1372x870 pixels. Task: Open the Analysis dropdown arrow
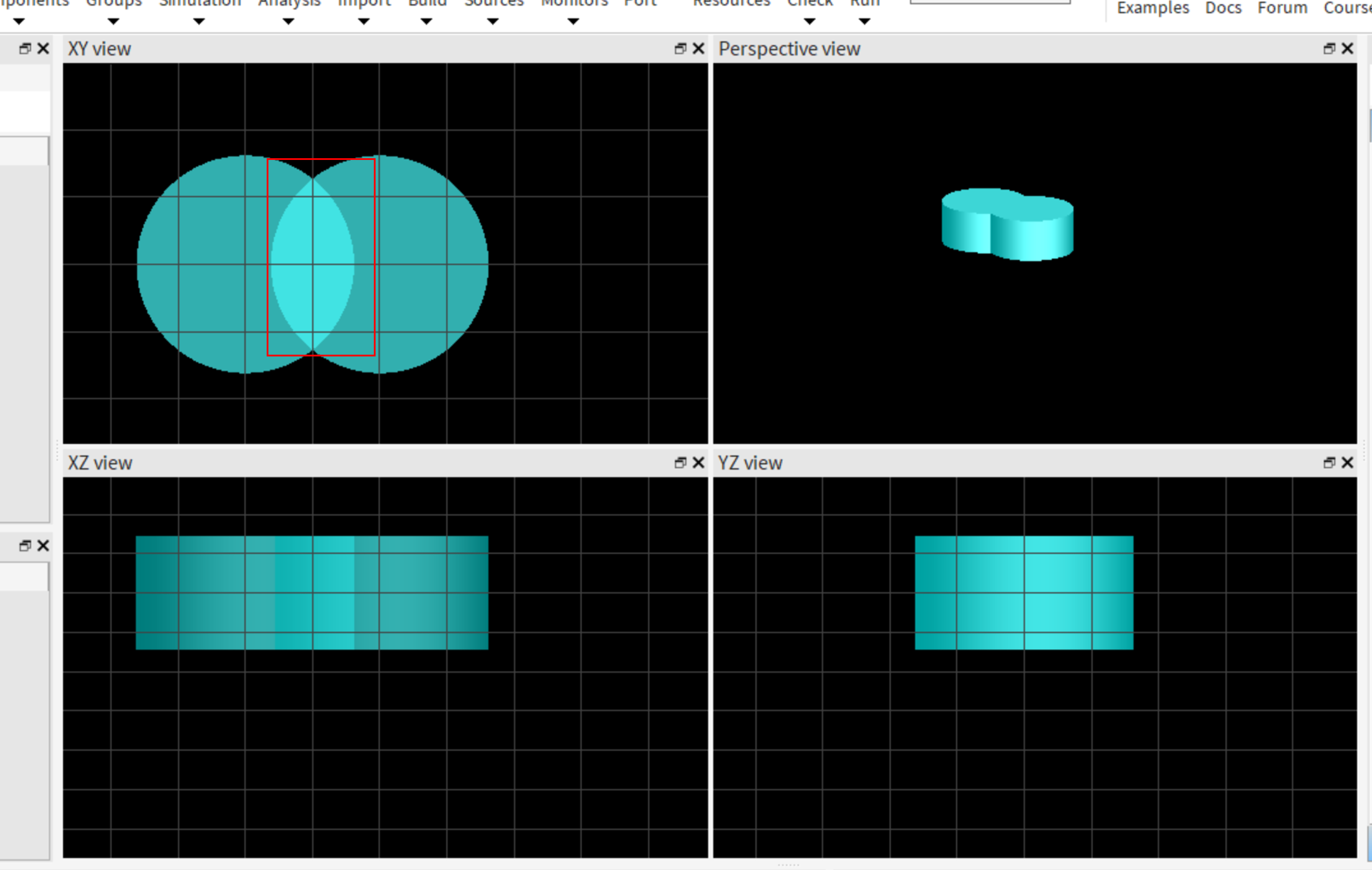tap(288, 22)
